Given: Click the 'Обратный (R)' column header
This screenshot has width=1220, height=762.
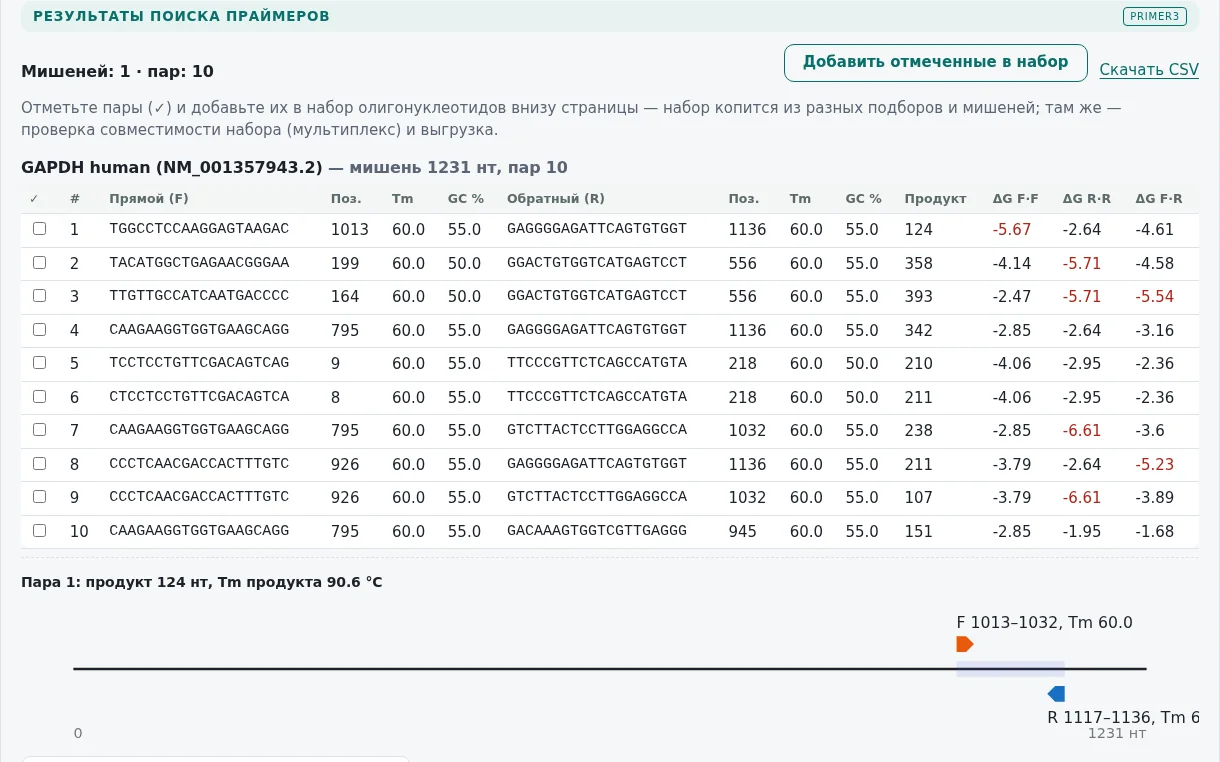Looking at the screenshot, I should pos(556,199).
